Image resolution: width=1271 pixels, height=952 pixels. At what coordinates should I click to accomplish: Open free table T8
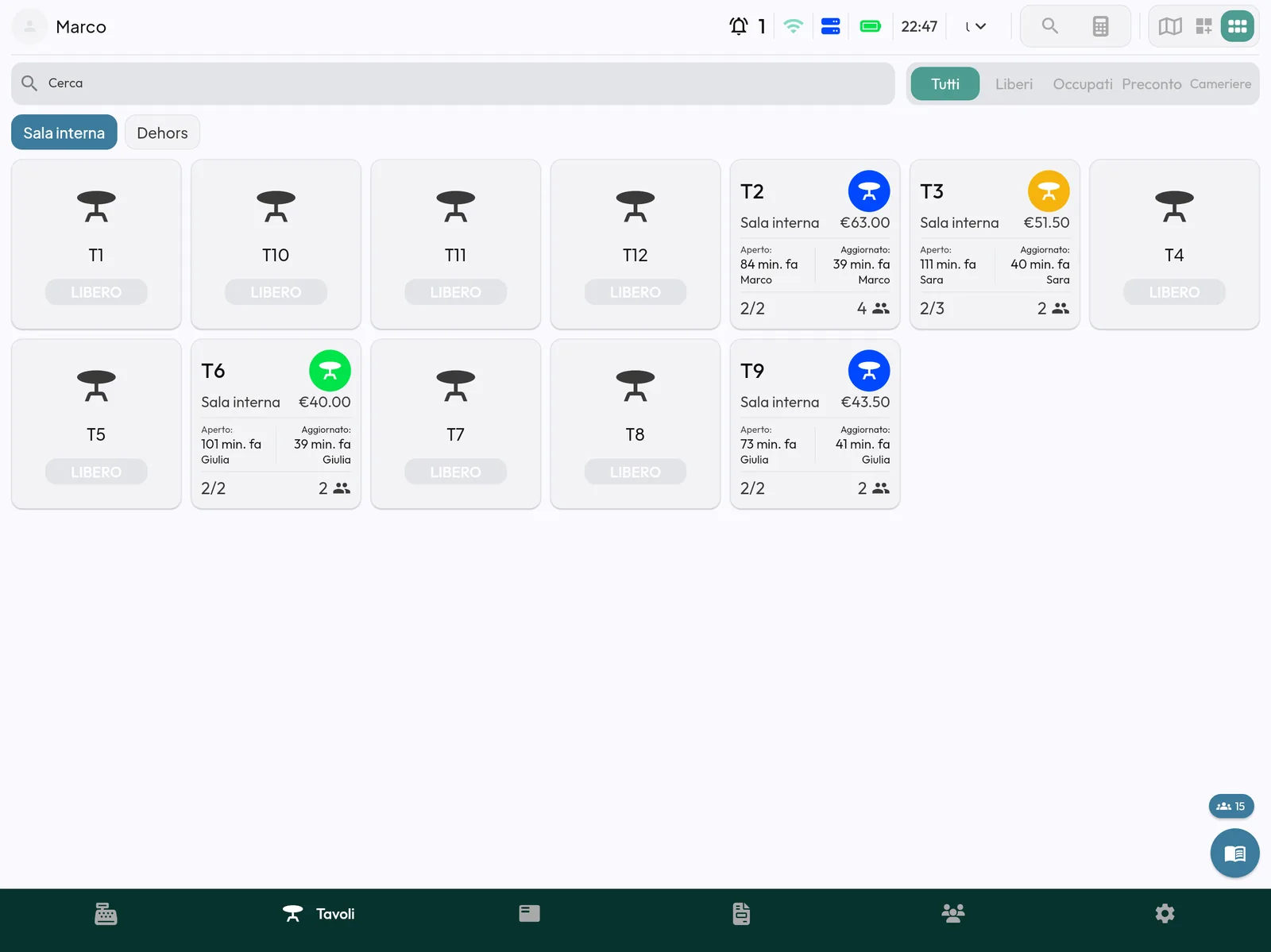(x=635, y=424)
